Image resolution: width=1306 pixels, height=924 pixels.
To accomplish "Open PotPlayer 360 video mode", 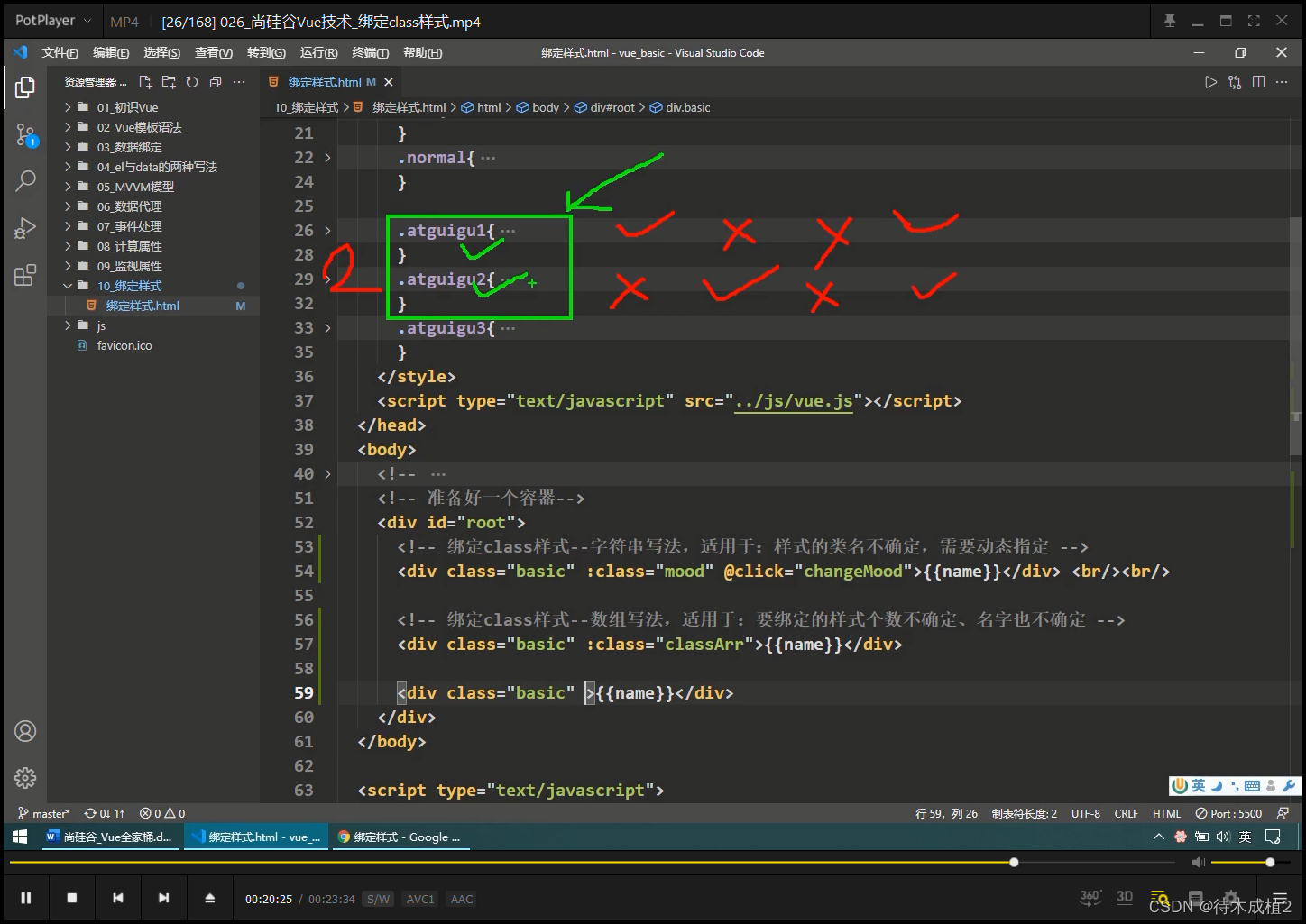I will 1090,897.
